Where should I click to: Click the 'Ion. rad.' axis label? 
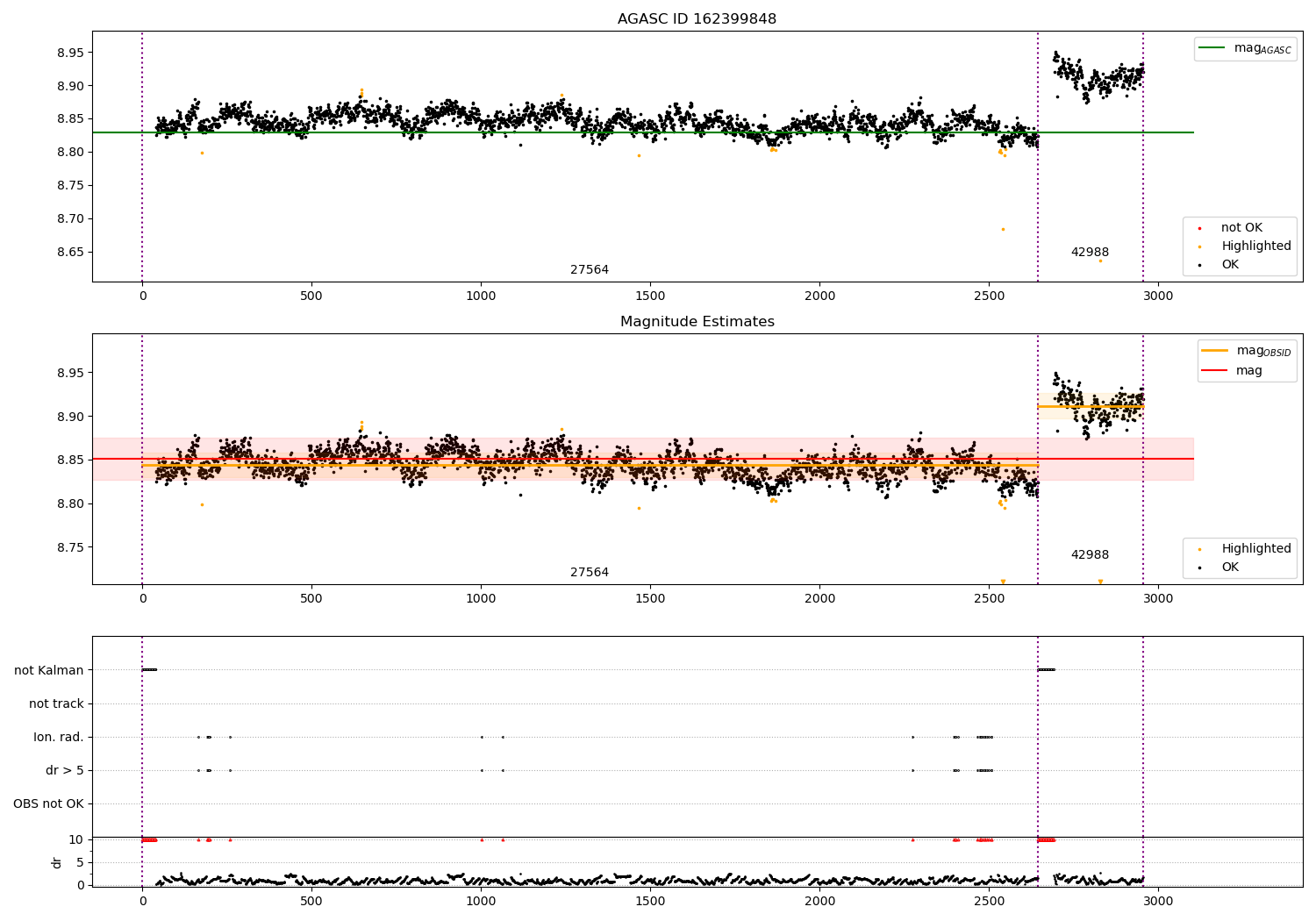[x=59, y=738]
